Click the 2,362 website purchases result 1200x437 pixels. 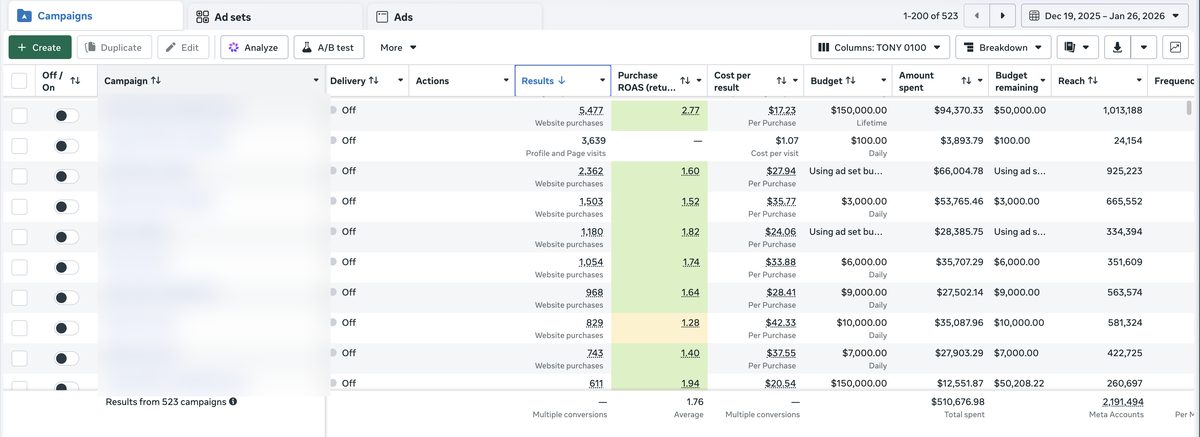[591, 171]
